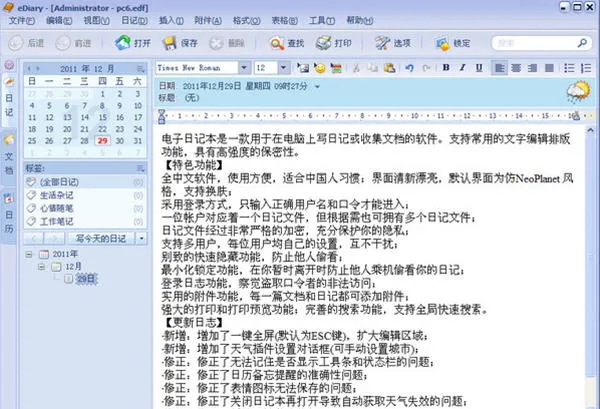Click the 打印 (Print) toolbar icon

click(332, 43)
